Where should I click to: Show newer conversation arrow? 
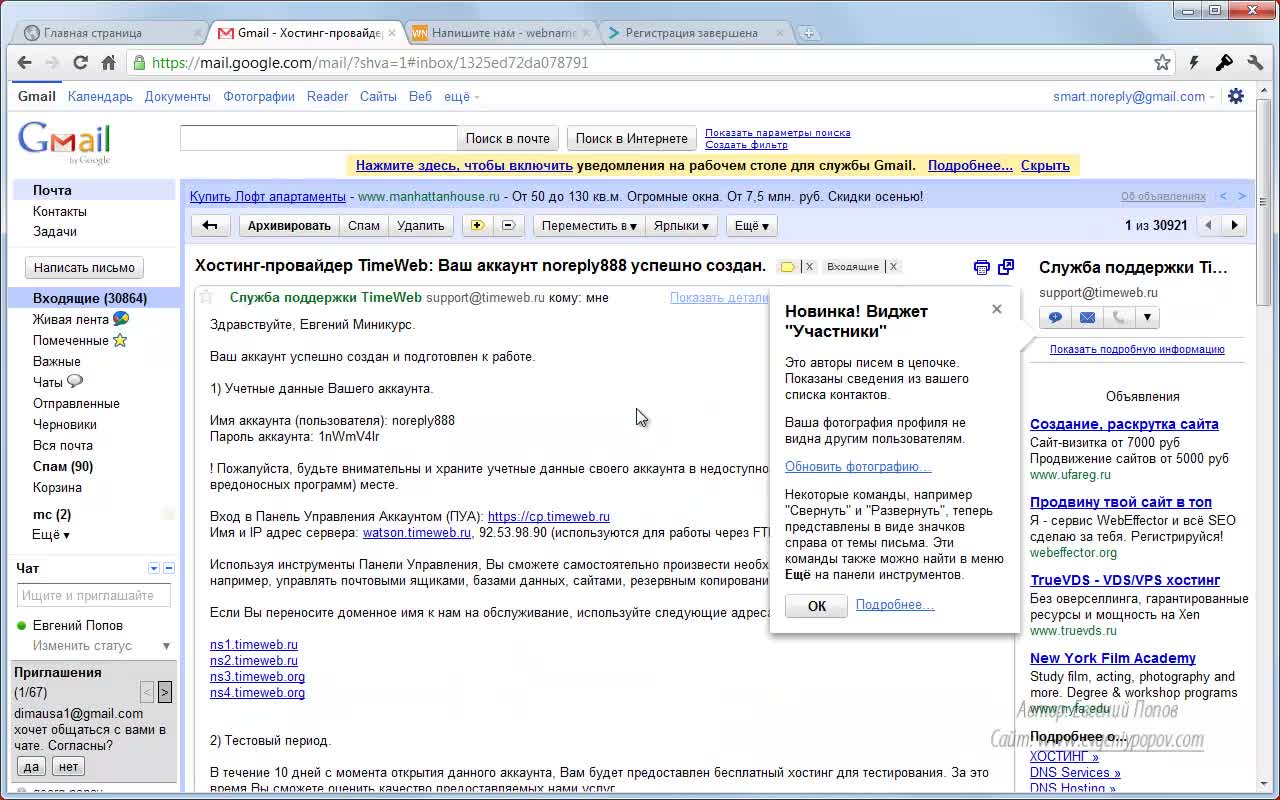(x=1208, y=226)
